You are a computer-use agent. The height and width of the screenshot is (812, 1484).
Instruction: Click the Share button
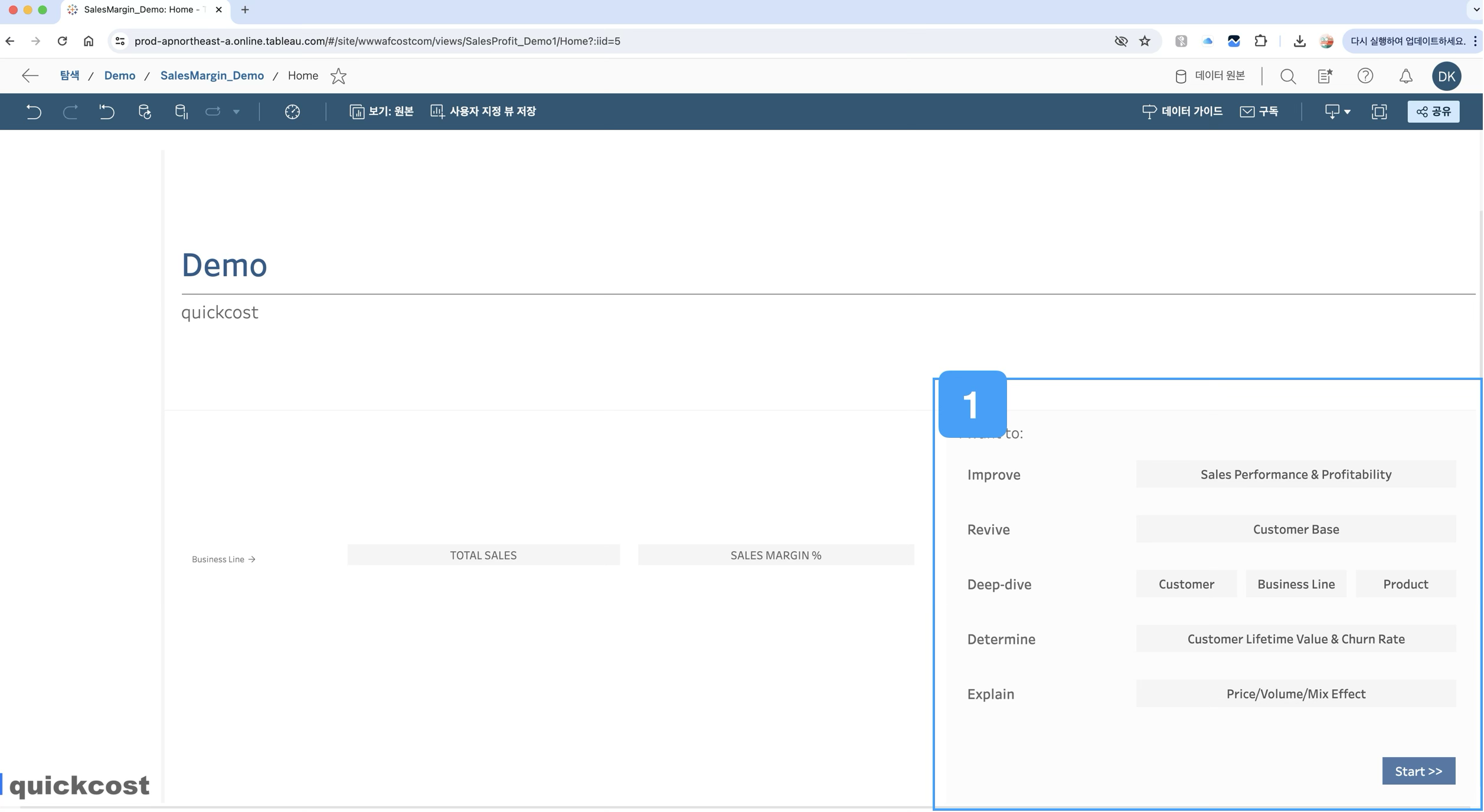1433,112
